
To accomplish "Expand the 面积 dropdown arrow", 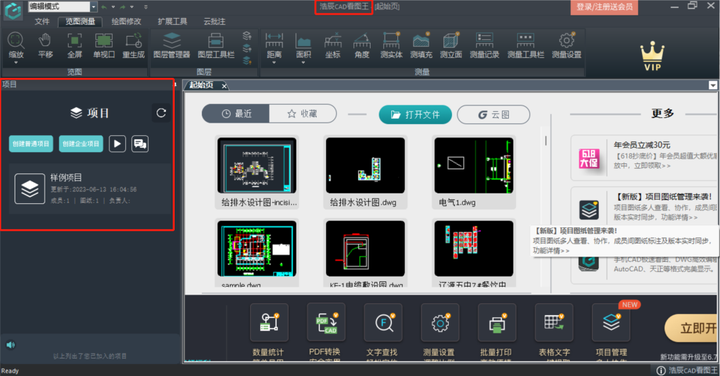I will 303,62.
